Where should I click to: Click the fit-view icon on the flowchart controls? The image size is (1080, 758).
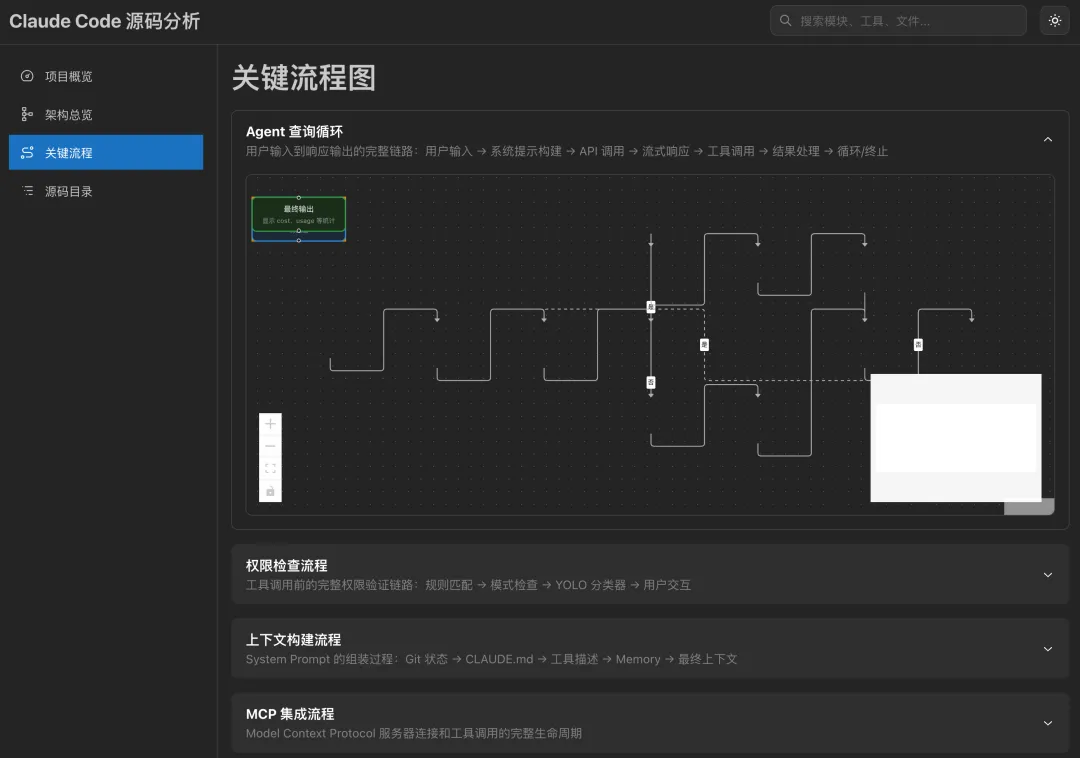270,467
